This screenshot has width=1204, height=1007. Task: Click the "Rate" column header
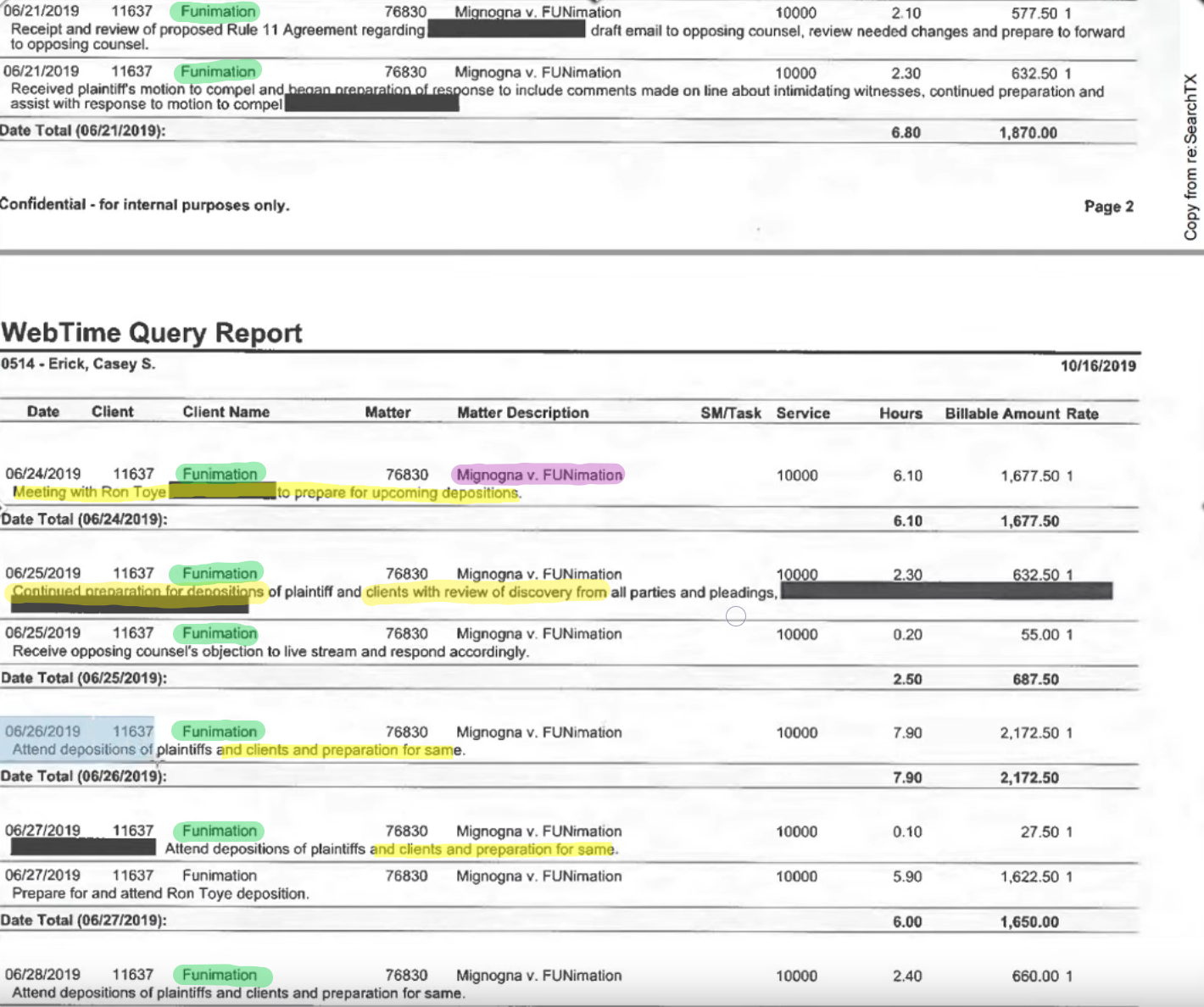pyautogui.click(x=1083, y=414)
